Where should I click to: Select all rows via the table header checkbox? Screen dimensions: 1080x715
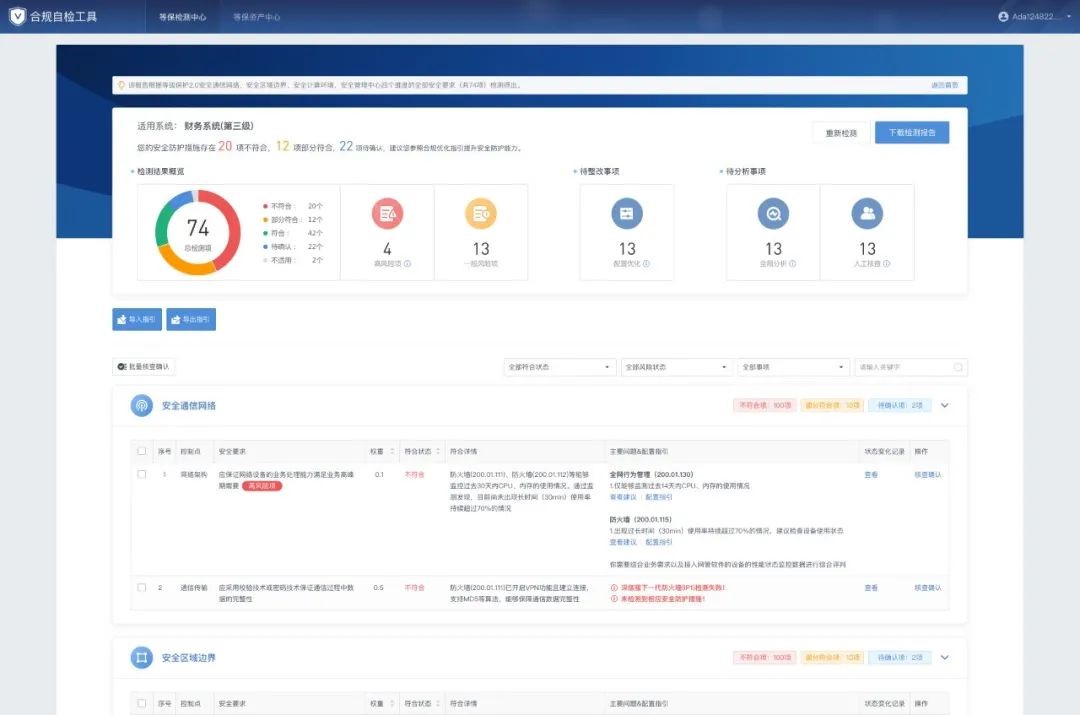point(141,450)
